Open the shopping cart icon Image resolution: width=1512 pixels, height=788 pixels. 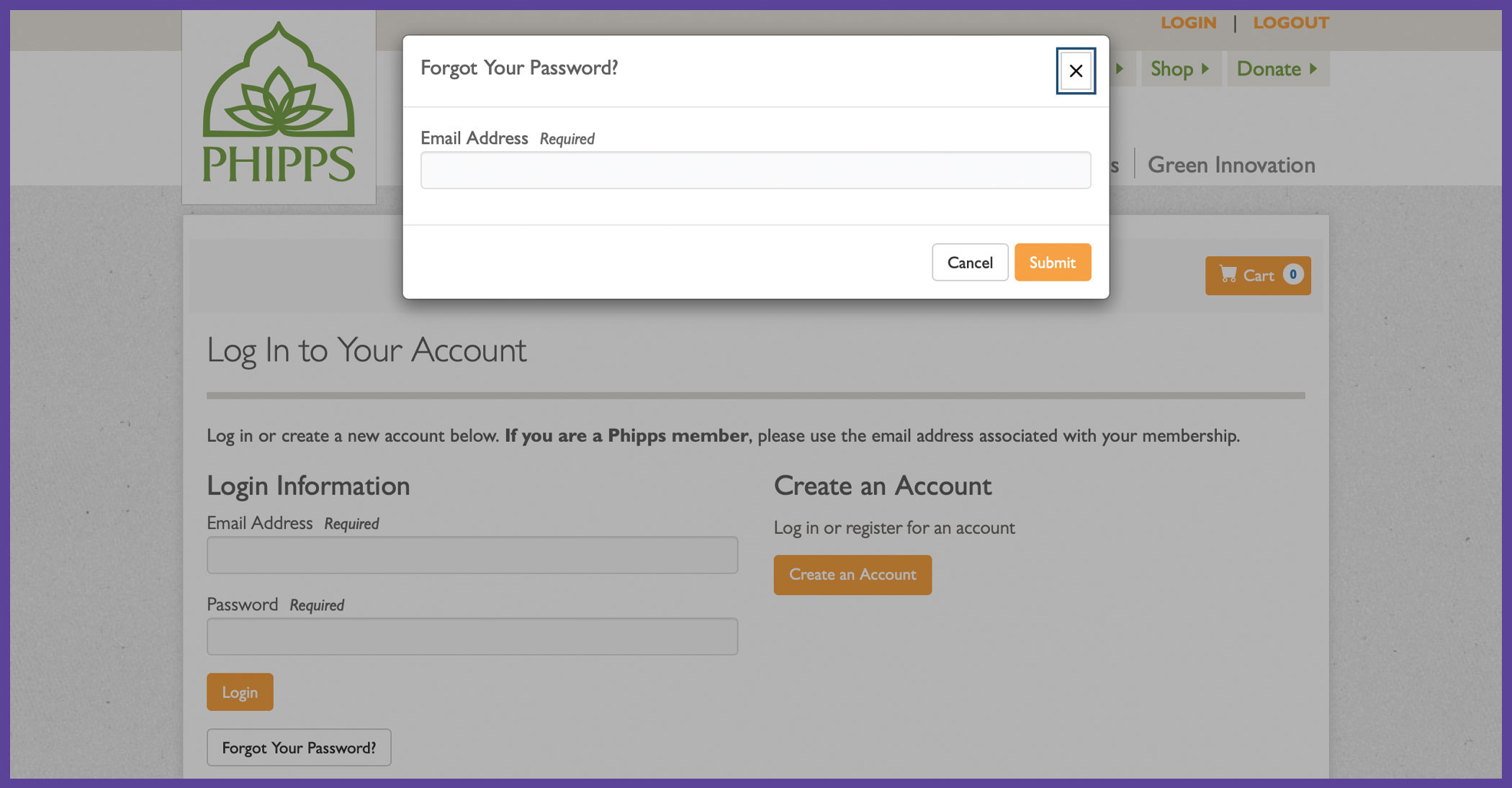coord(1228,274)
